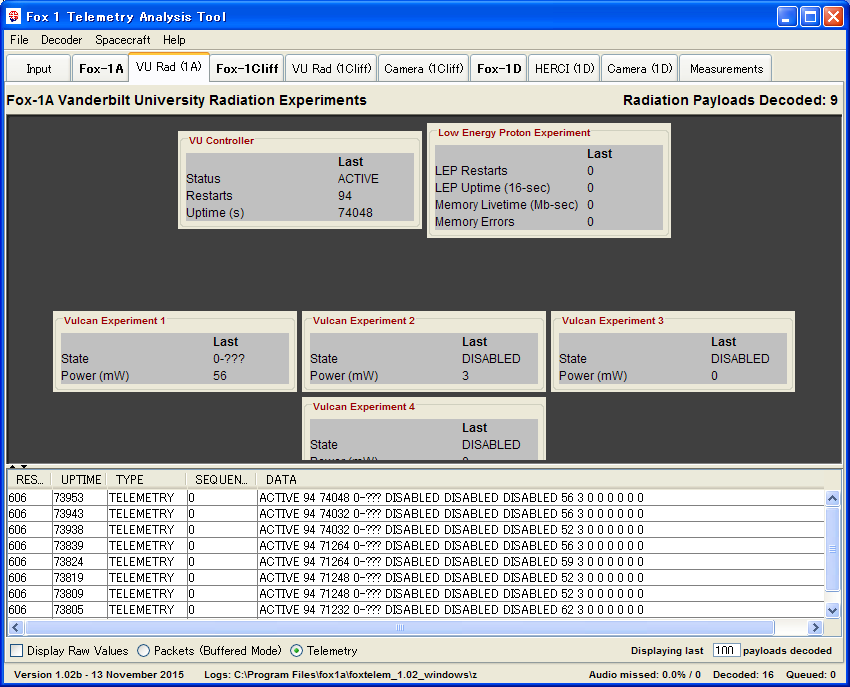Maximize the Fox 1 Telemetry window
This screenshot has height=687, width=850.
tap(810, 16)
